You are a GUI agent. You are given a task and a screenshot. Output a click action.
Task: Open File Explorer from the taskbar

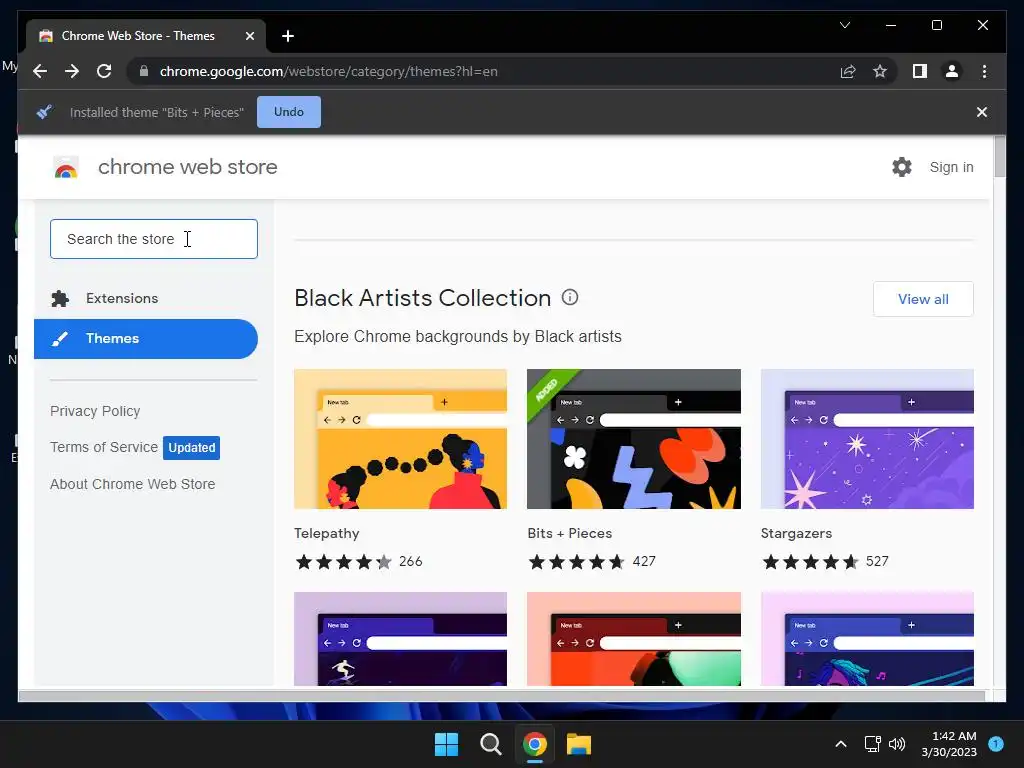(x=579, y=744)
